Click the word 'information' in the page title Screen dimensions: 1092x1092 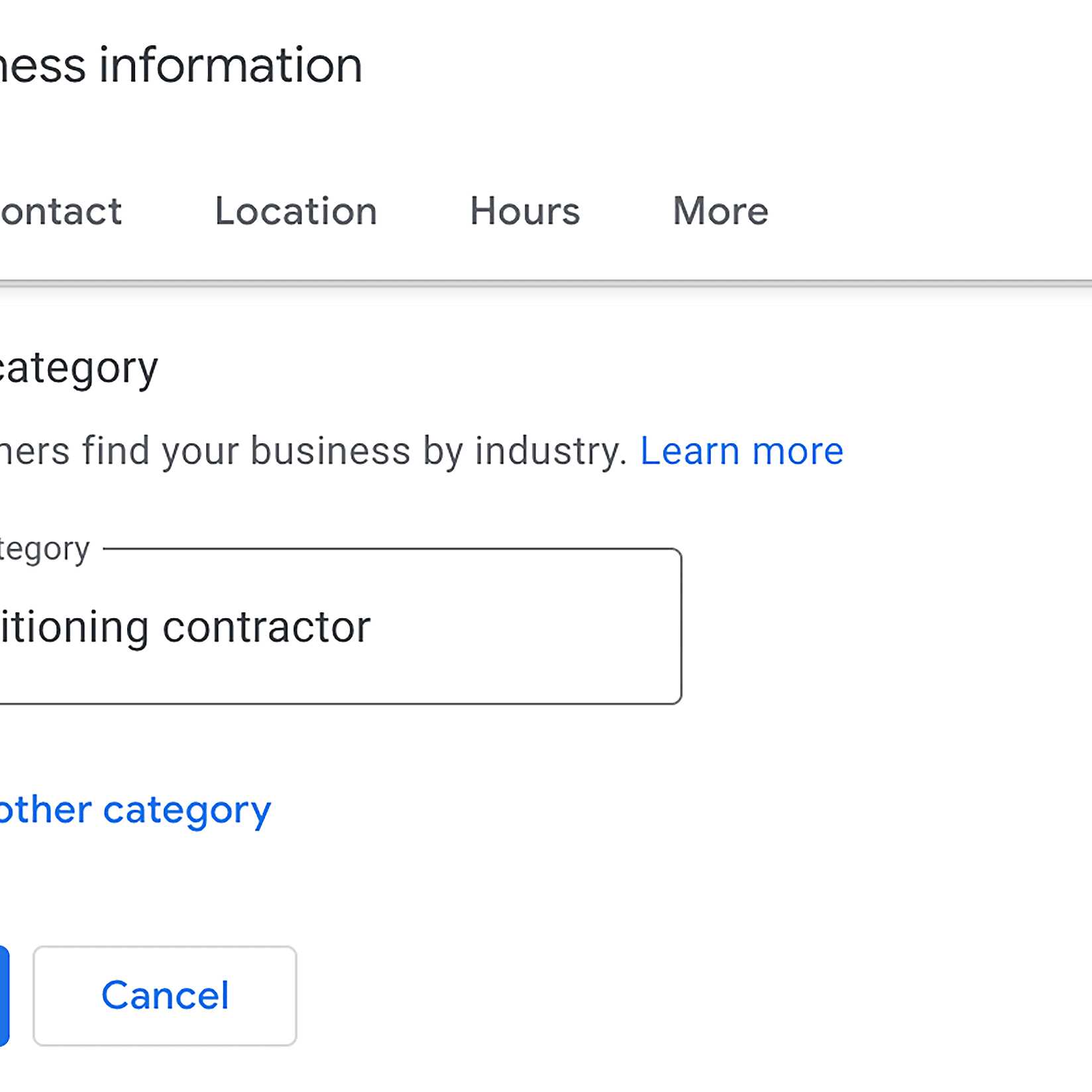point(231,65)
